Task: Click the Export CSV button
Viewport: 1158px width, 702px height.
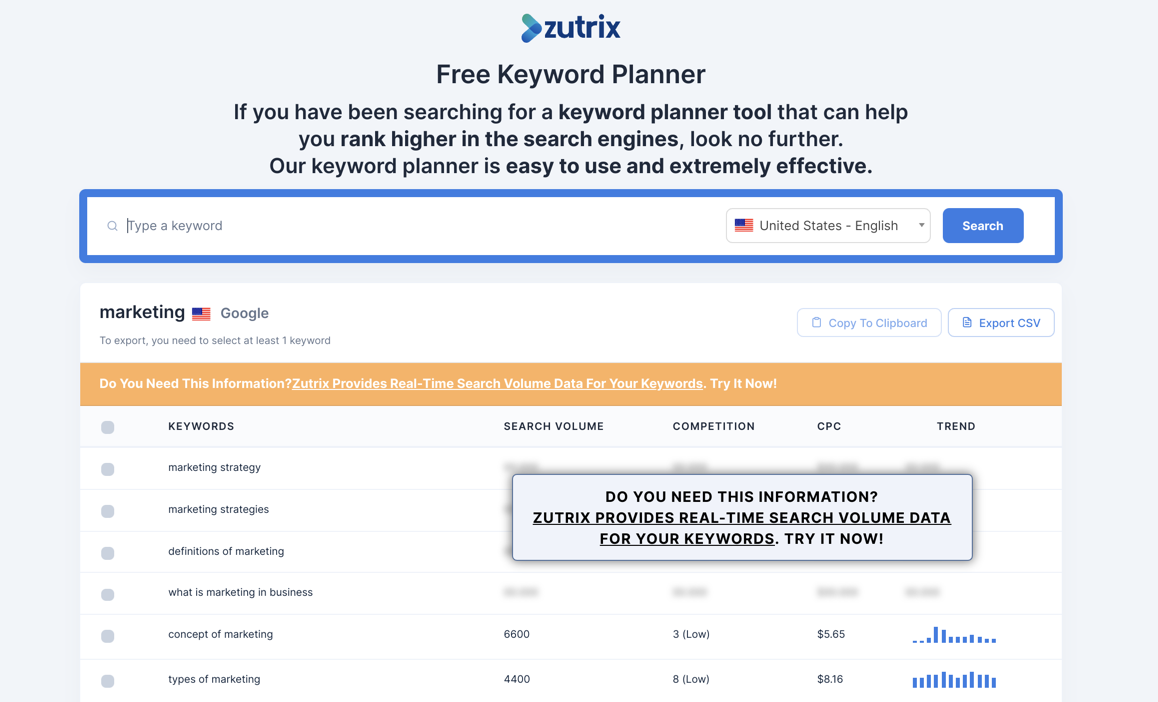Action: point(1001,323)
